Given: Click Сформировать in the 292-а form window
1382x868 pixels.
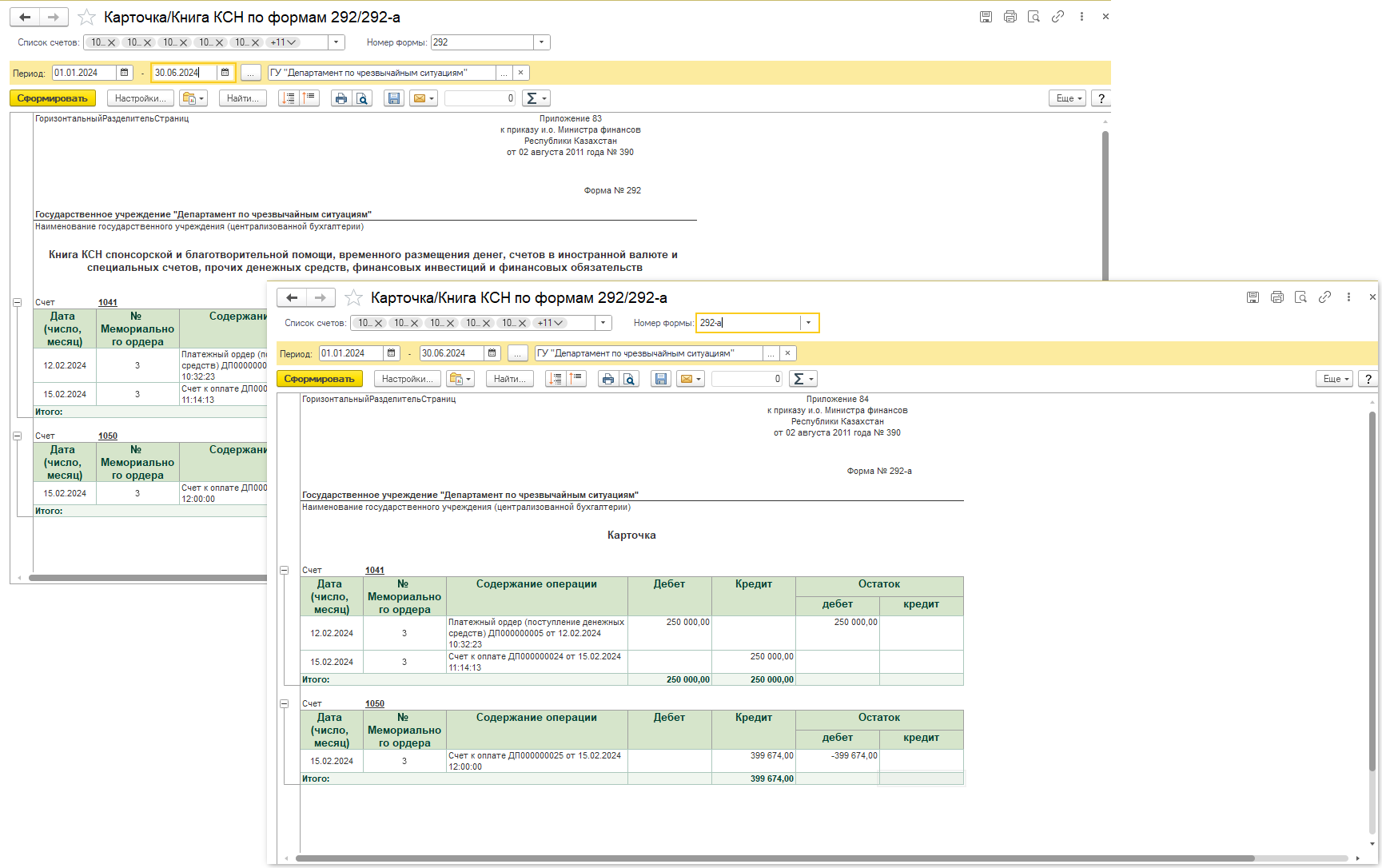Looking at the screenshot, I should 319,379.
